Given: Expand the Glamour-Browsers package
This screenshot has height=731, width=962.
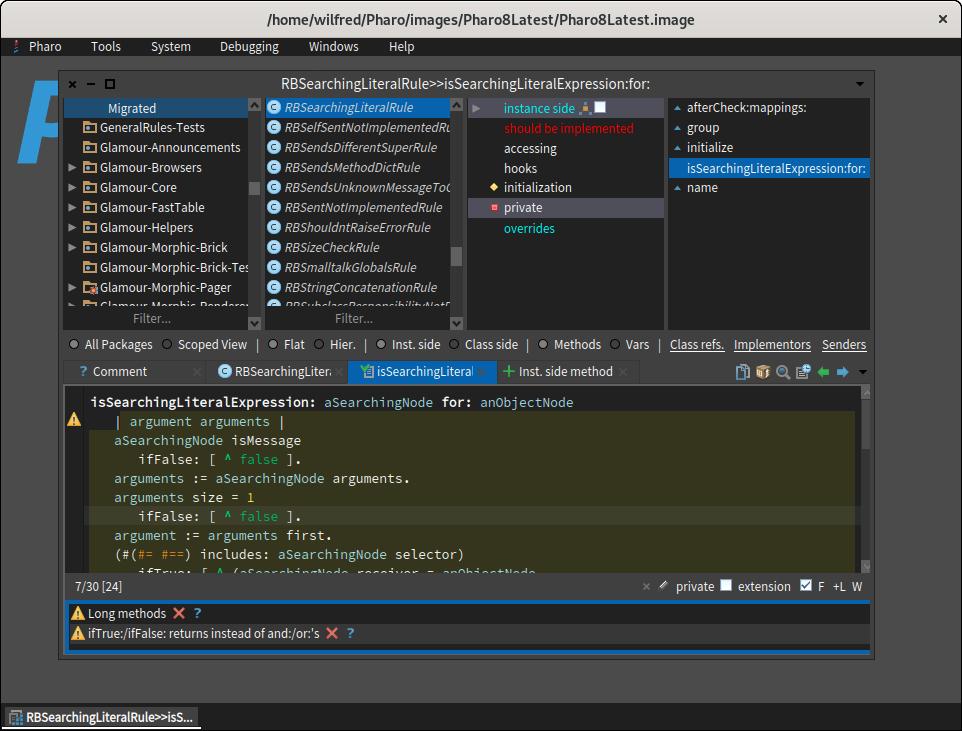Looking at the screenshot, I should tap(72, 168).
